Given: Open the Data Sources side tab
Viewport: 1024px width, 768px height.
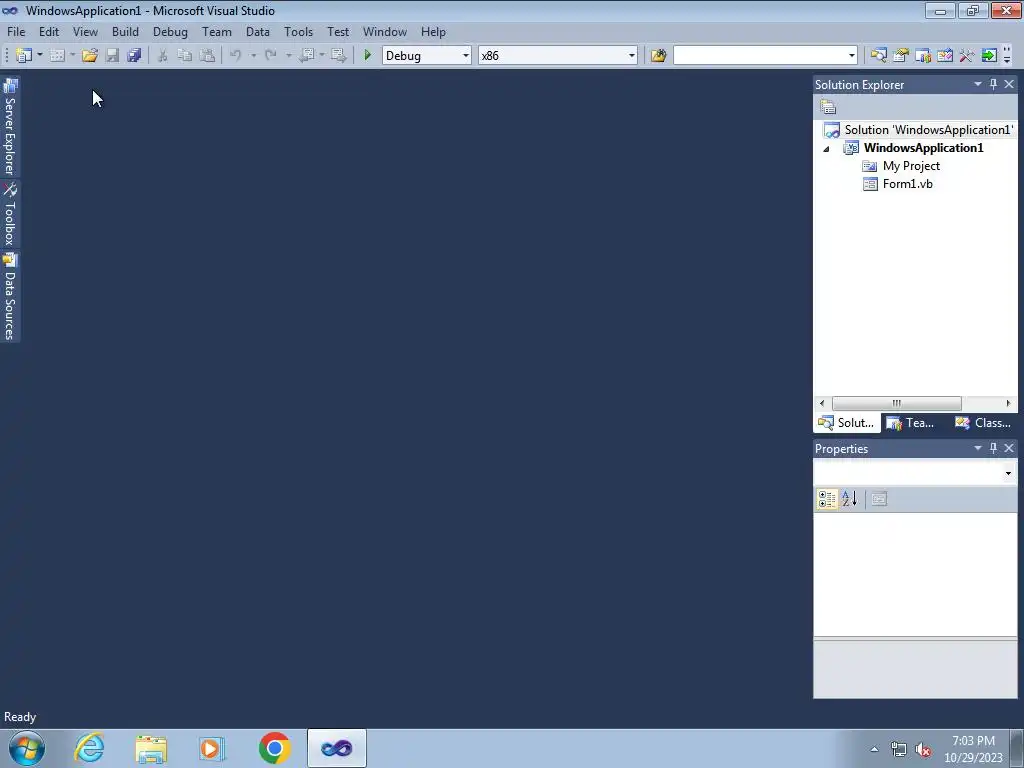Looking at the screenshot, I should [x=10, y=296].
